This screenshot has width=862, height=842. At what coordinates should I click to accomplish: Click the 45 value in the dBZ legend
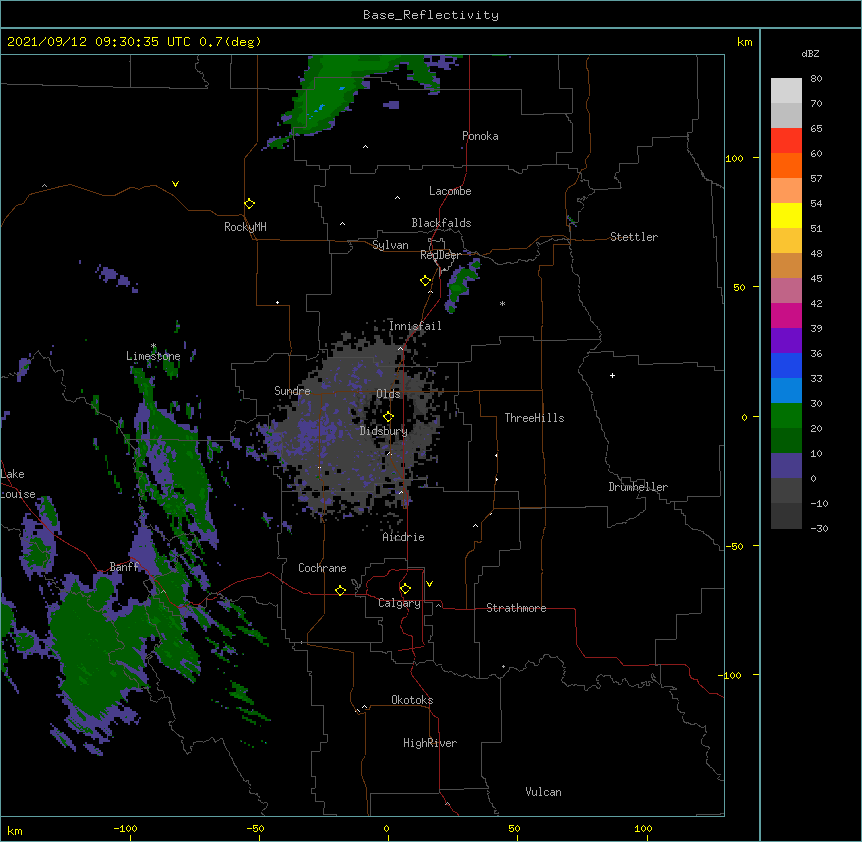tap(816, 278)
